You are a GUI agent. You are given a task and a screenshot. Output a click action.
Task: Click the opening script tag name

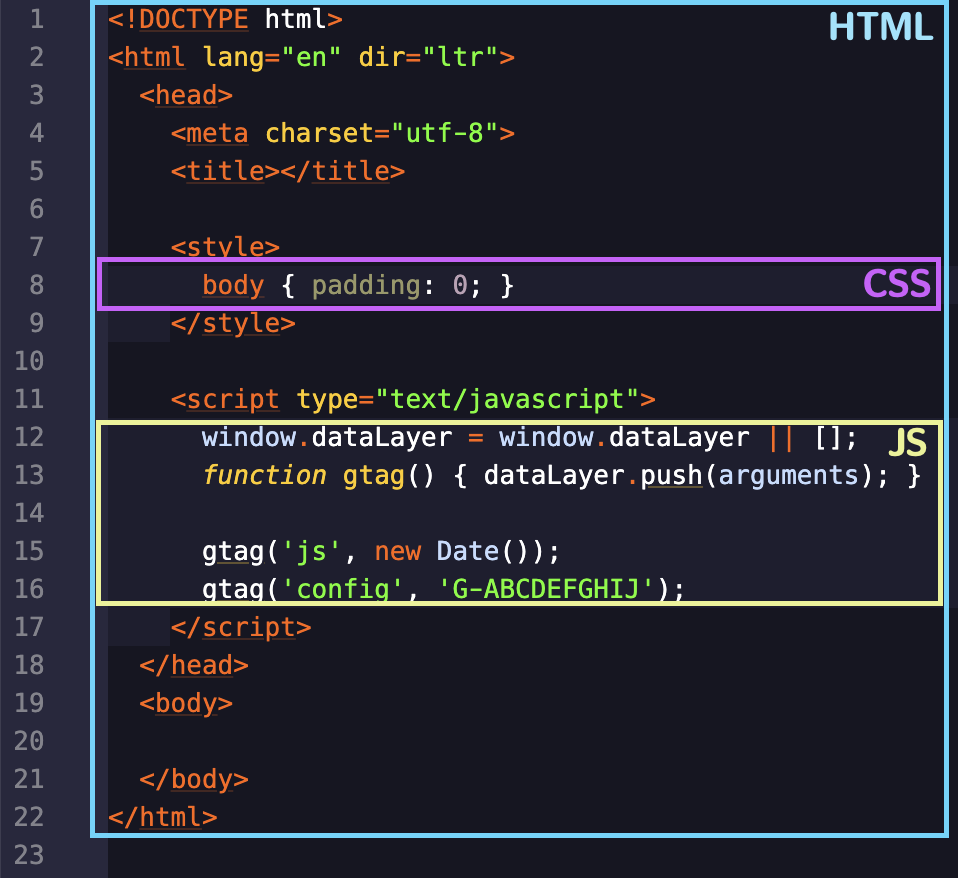(x=233, y=400)
